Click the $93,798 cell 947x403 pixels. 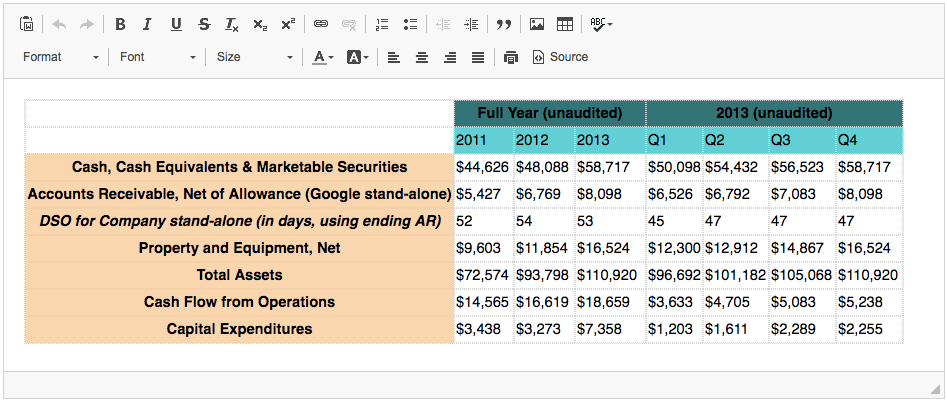tap(544, 275)
